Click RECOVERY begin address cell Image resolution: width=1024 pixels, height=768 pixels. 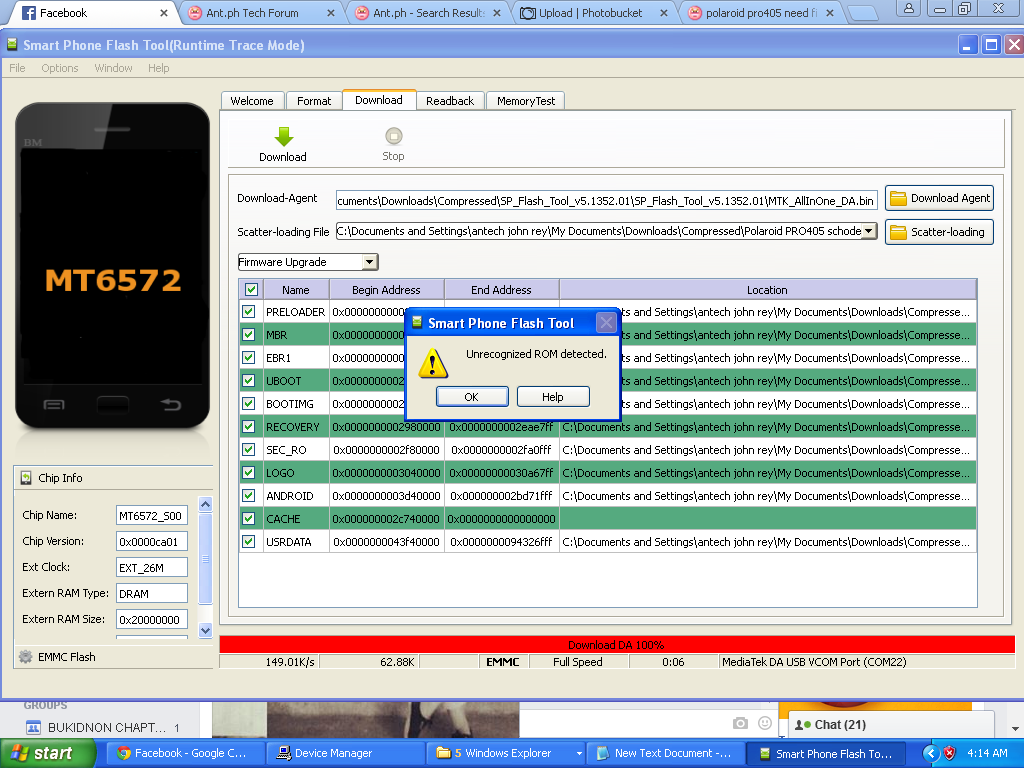(x=387, y=426)
